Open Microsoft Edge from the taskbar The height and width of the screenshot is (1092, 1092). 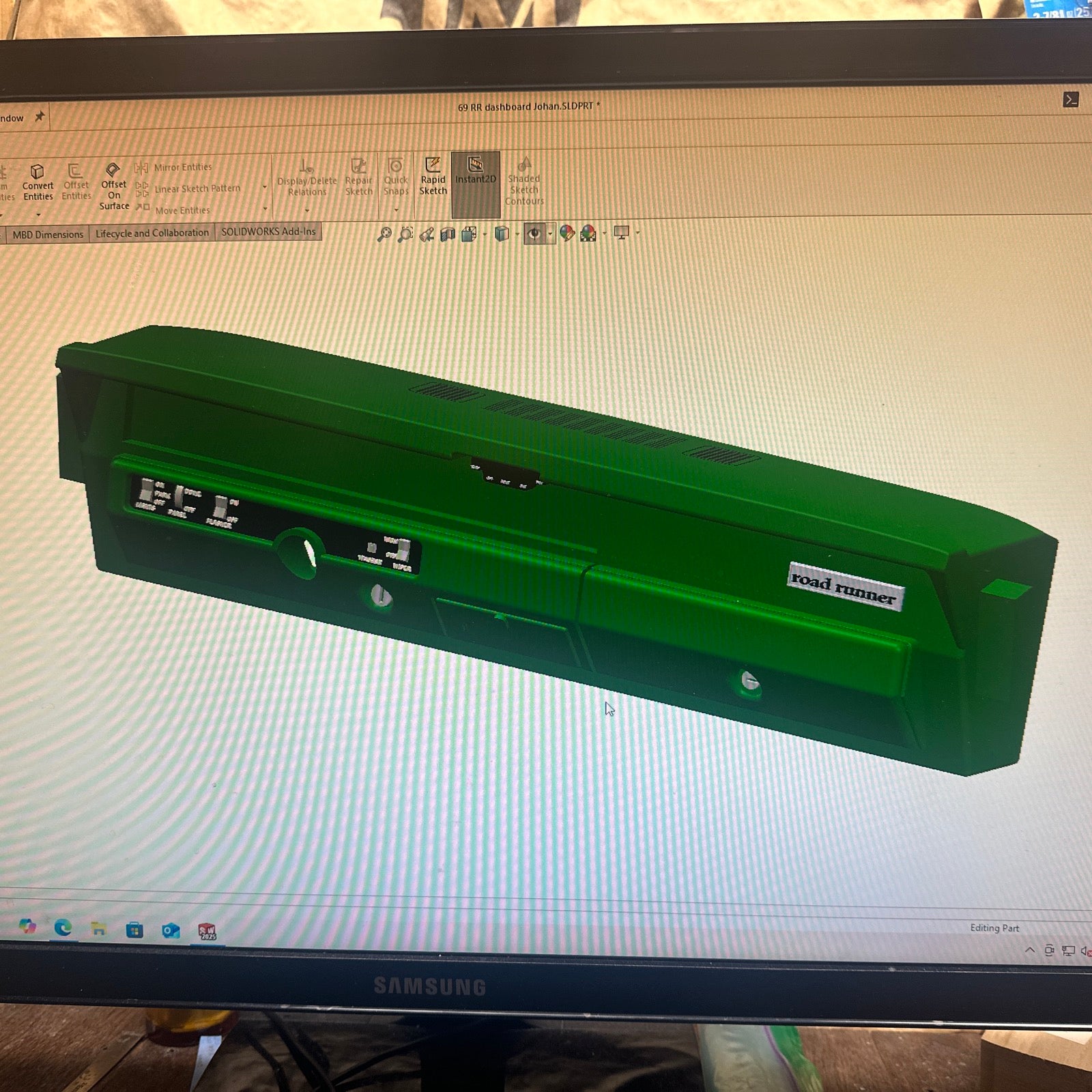63,928
